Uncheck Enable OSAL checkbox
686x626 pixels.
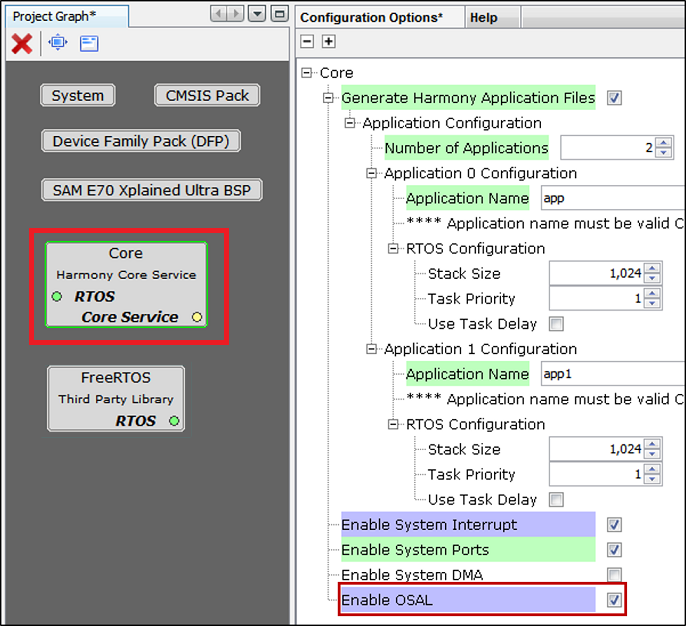614,600
